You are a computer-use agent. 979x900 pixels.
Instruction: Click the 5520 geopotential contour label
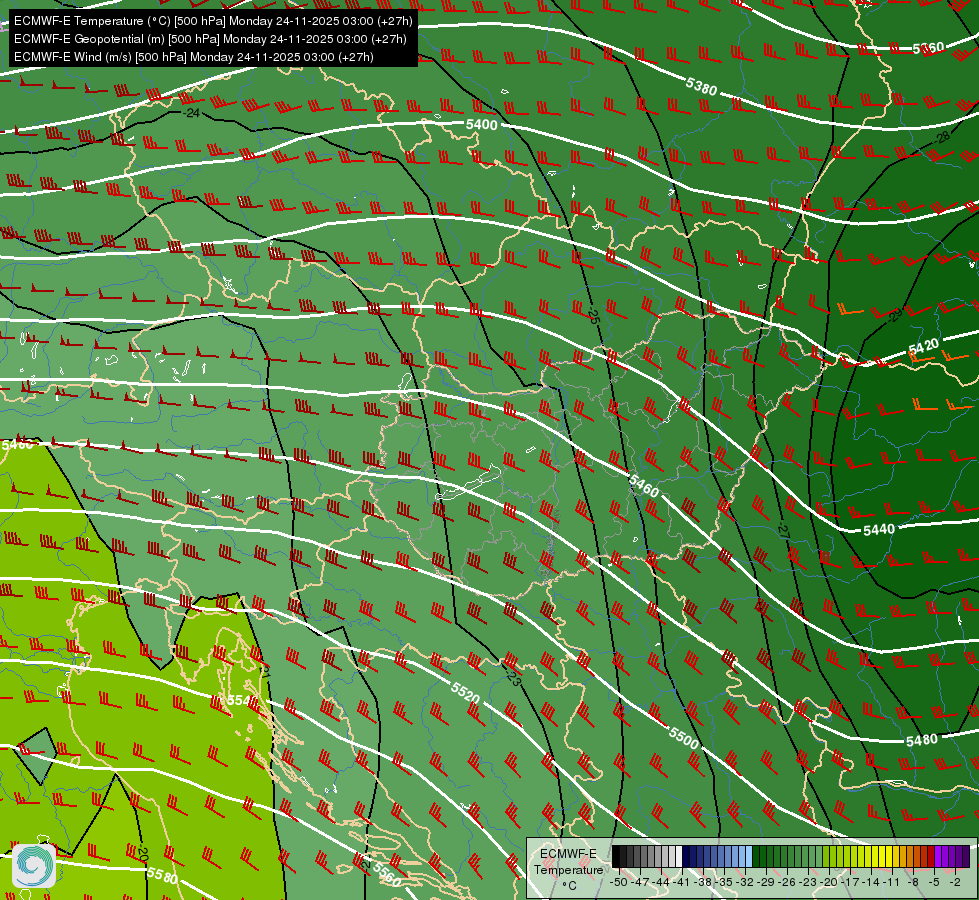click(x=465, y=691)
